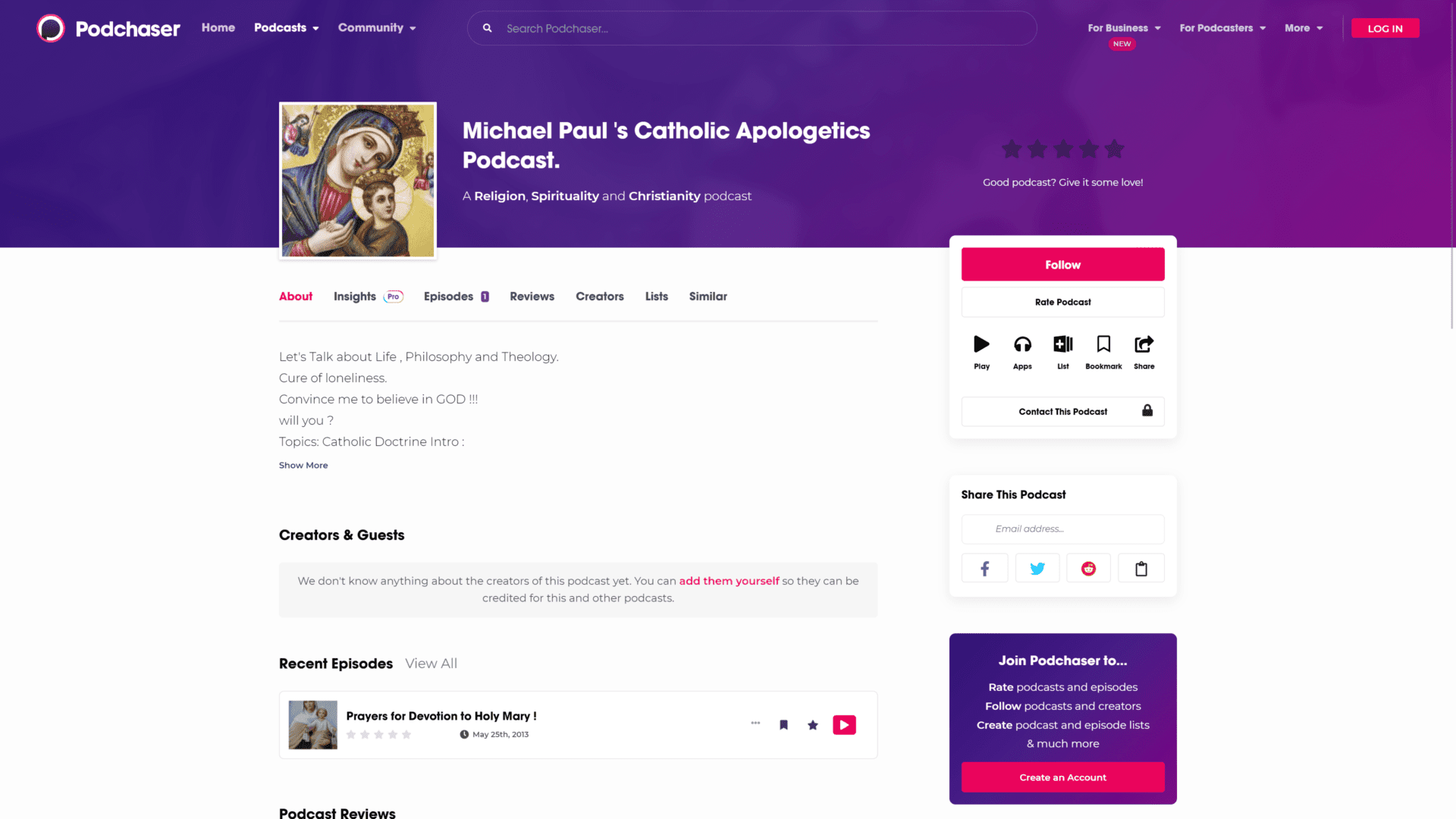Screen dimensions: 1456x819
Task: Click the Reddit share icon
Action: (1088, 568)
